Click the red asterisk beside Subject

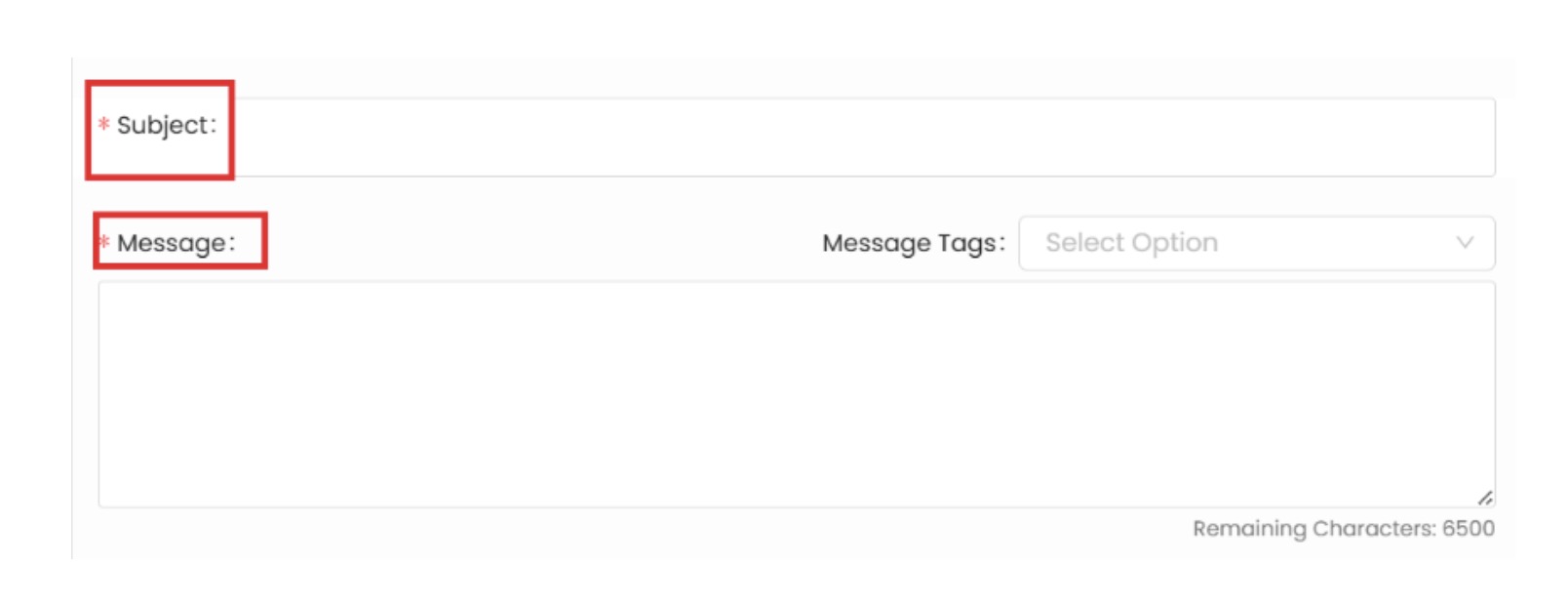point(103,125)
